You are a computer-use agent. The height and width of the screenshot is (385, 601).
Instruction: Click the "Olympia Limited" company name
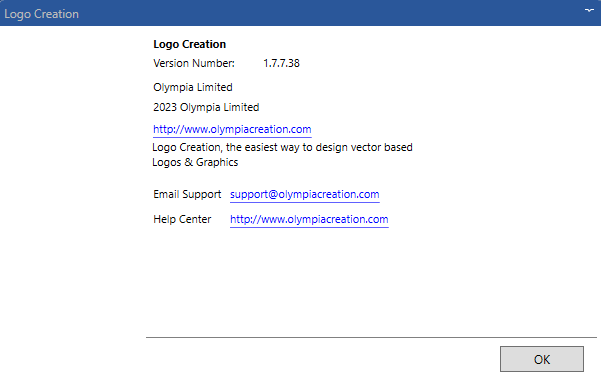193,87
